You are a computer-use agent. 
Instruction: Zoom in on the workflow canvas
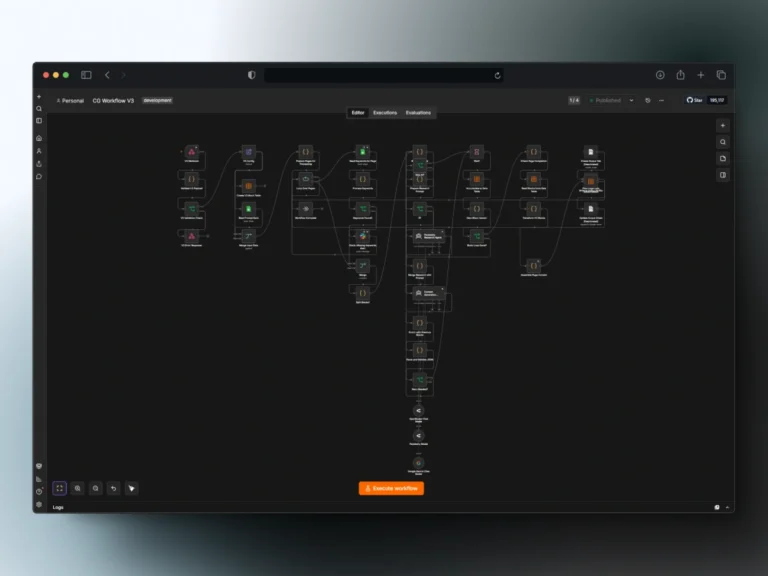(77, 488)
